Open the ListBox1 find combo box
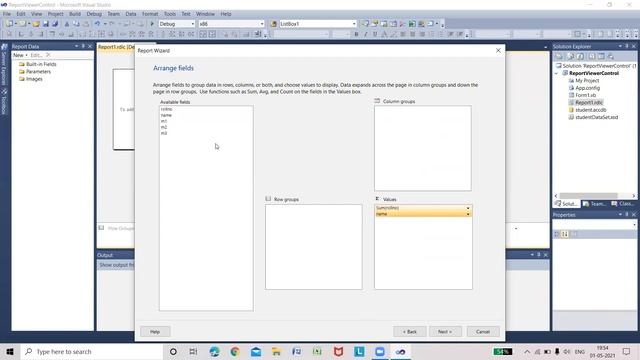Screen dimensions: 640x360 [318, 24]
